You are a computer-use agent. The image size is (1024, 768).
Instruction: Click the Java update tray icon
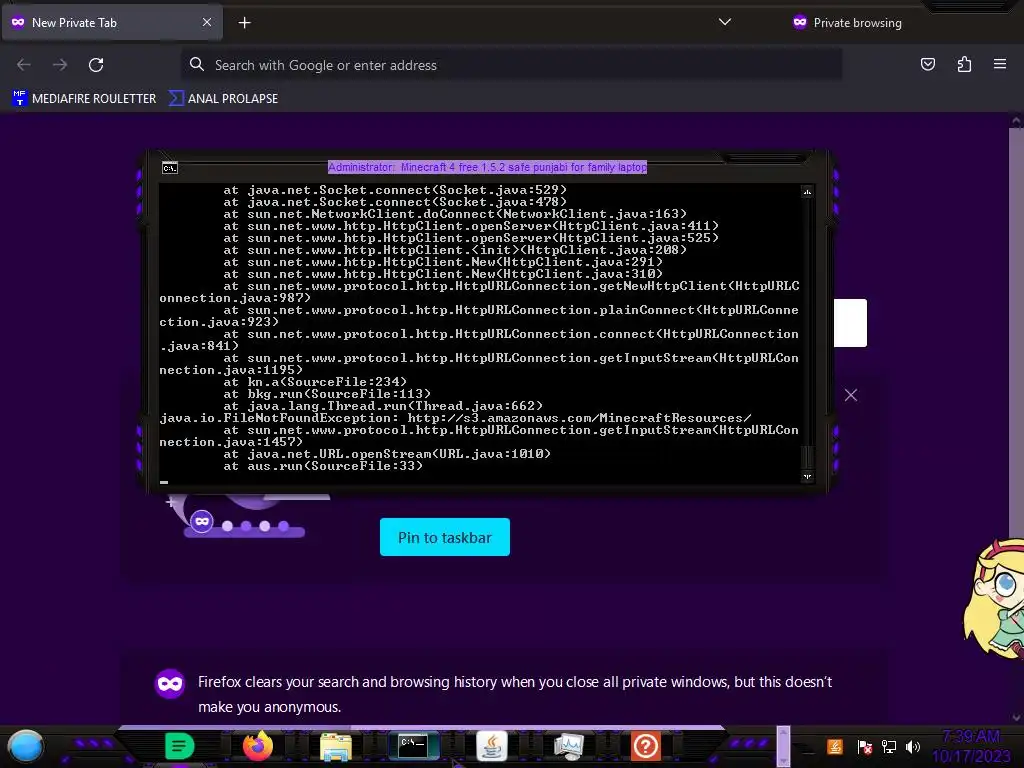835,746
